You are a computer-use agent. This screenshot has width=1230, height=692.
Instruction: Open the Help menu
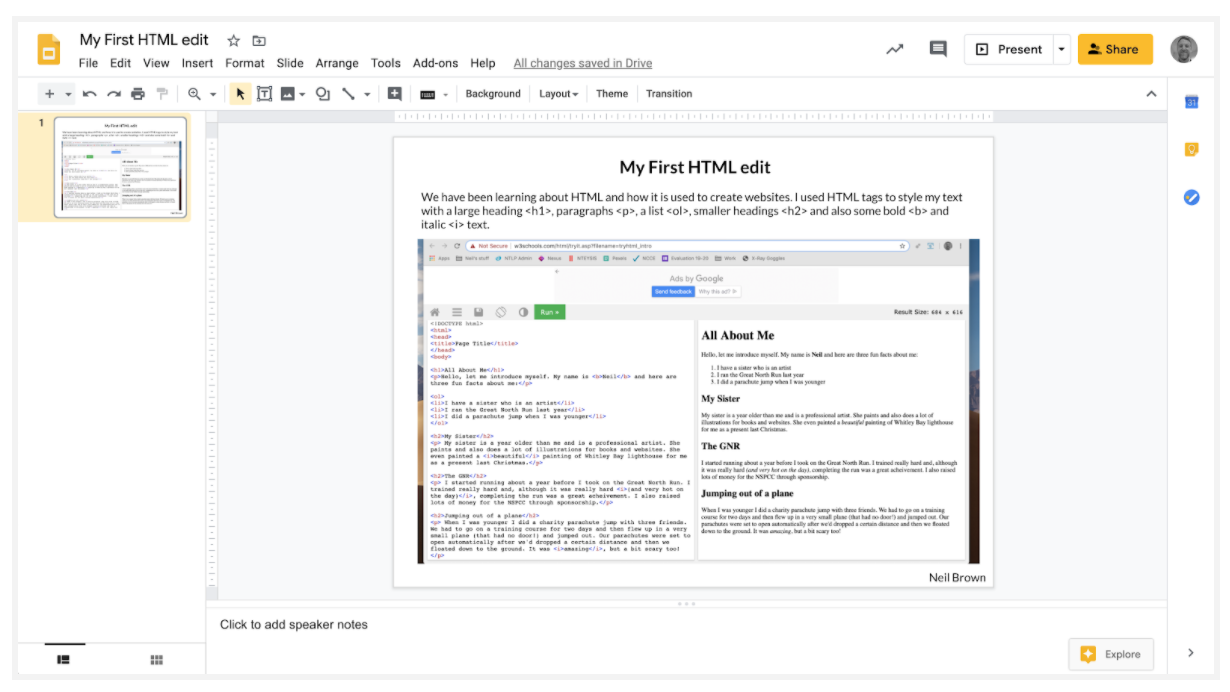pos(483,63)
